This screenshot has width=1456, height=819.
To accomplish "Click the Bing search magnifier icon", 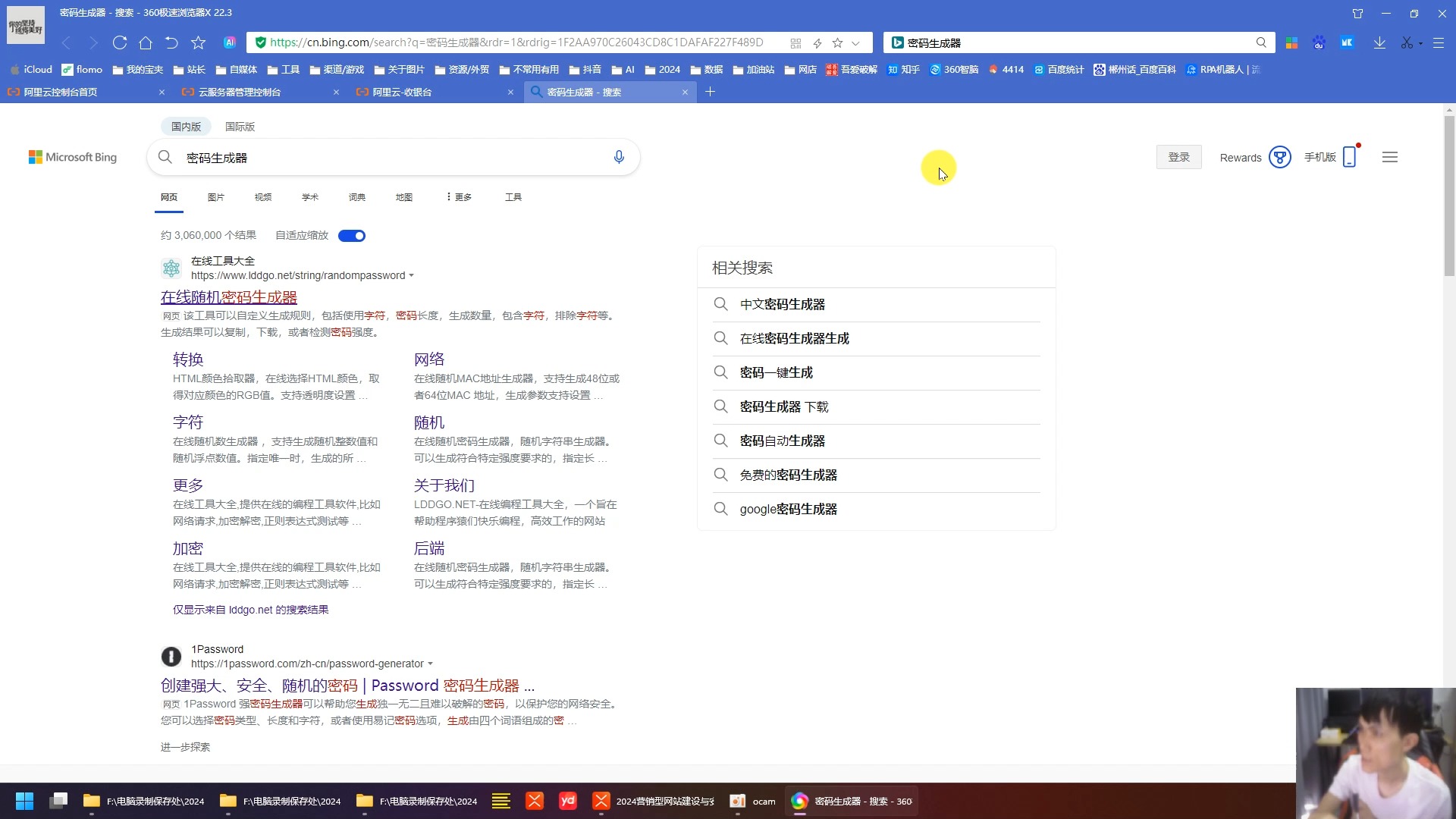I will pyautogui.click(x=165, y=157).
